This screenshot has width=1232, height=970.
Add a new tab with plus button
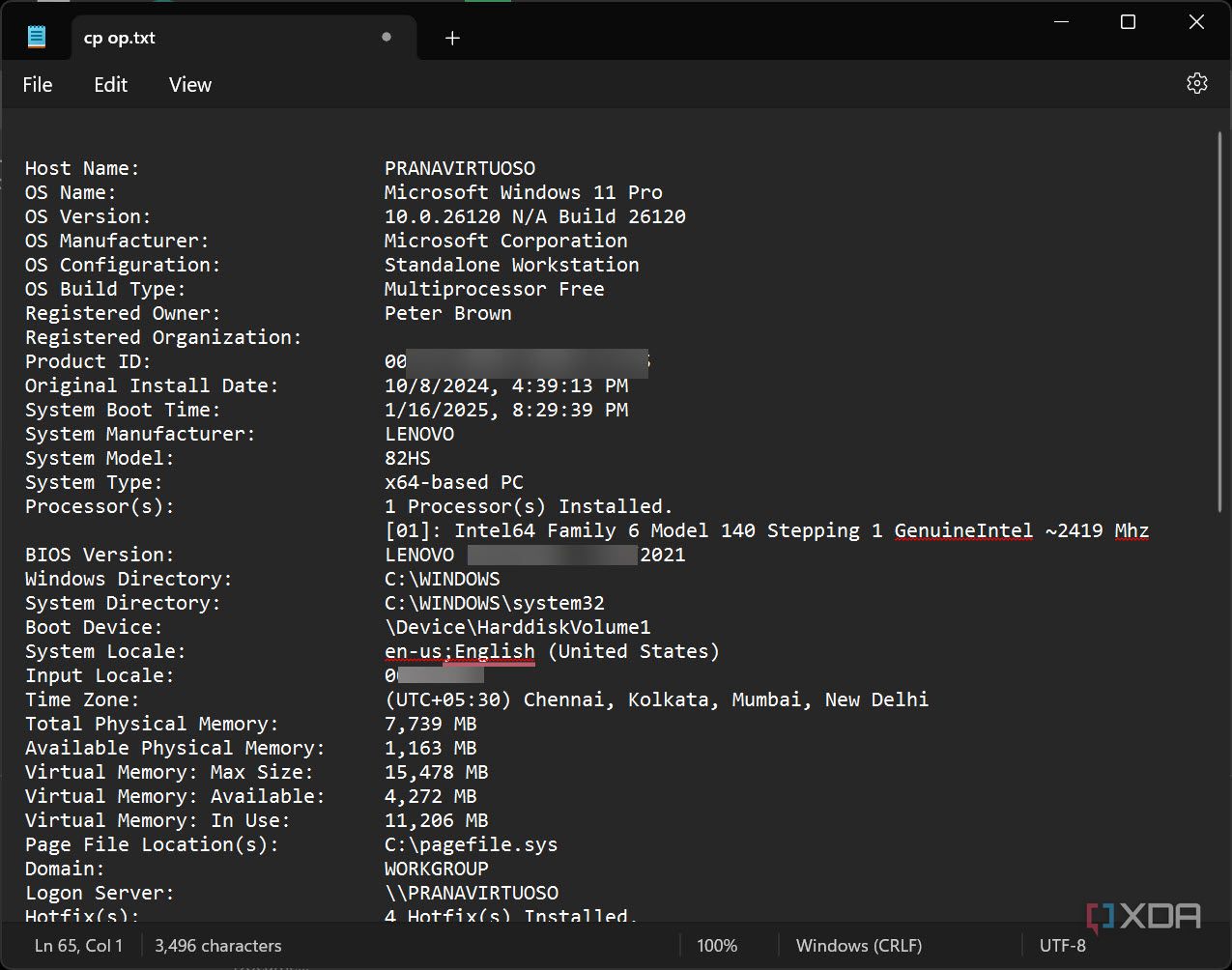pos(452,38)
